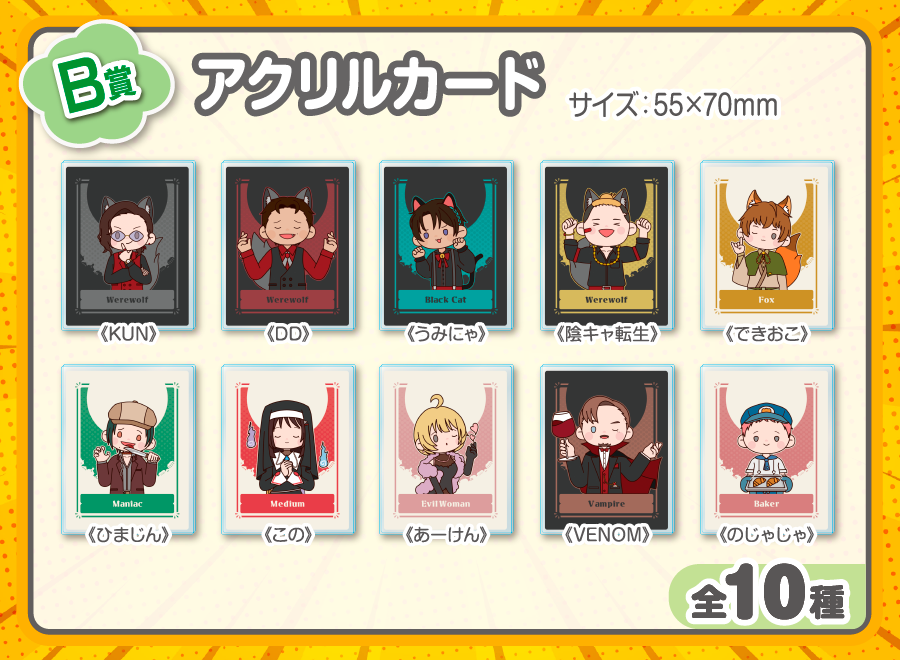
Task: Click the KUN Werewolf acrylic card
Action: (x=128, y=245)
